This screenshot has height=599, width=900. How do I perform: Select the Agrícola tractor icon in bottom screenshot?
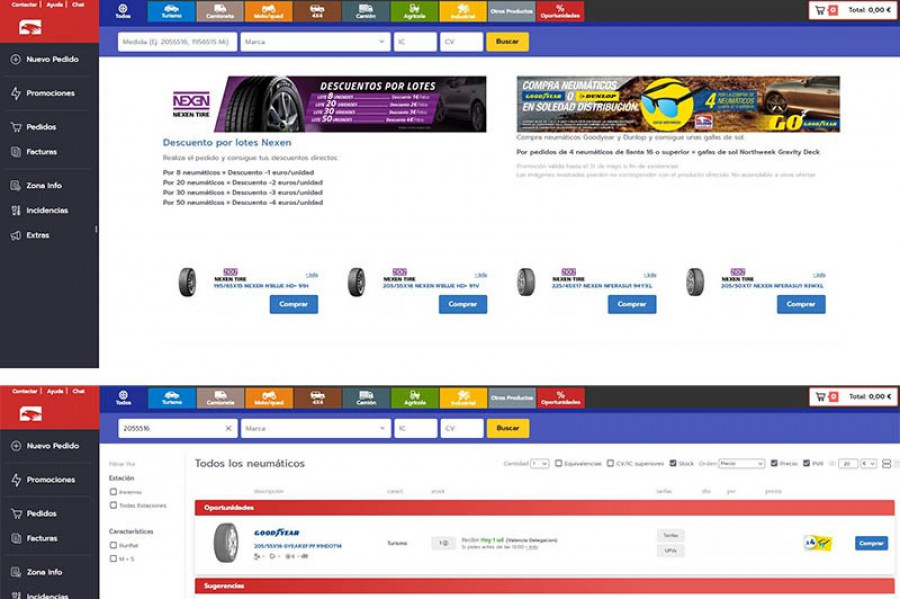pos(415,395)
